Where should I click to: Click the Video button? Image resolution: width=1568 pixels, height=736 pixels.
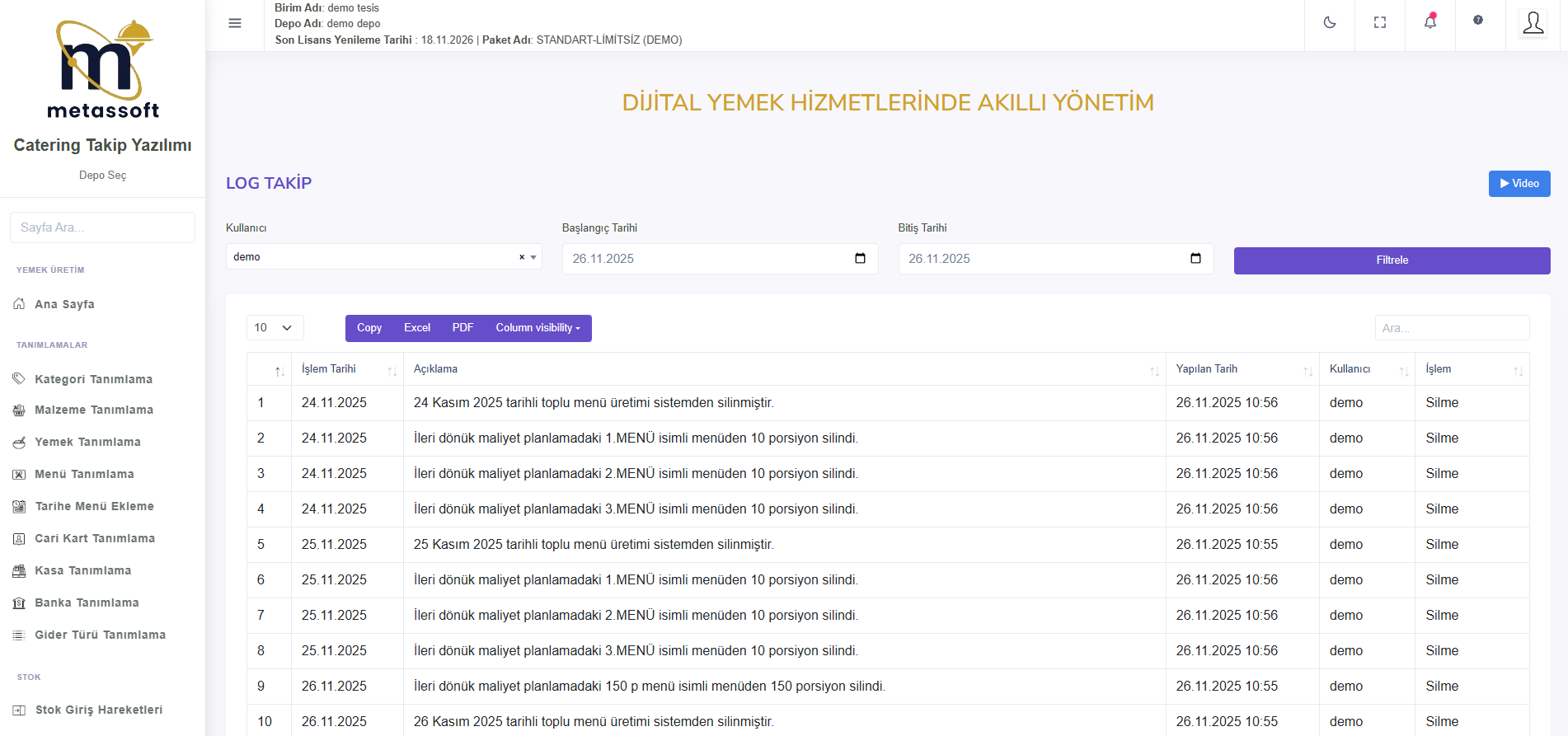(1519, 184)
